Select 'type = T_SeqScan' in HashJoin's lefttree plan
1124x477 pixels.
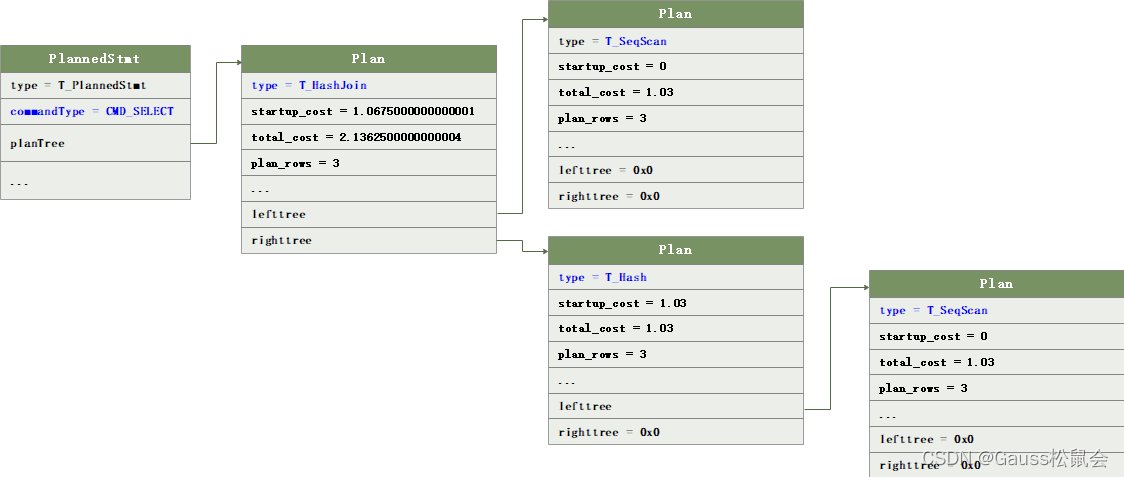tap(675, 41)
